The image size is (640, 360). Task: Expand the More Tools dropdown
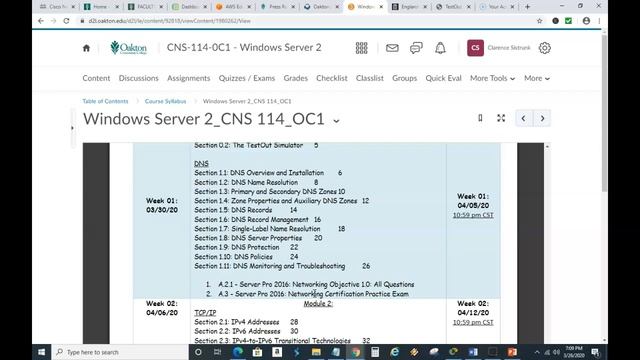click(492, 78)
